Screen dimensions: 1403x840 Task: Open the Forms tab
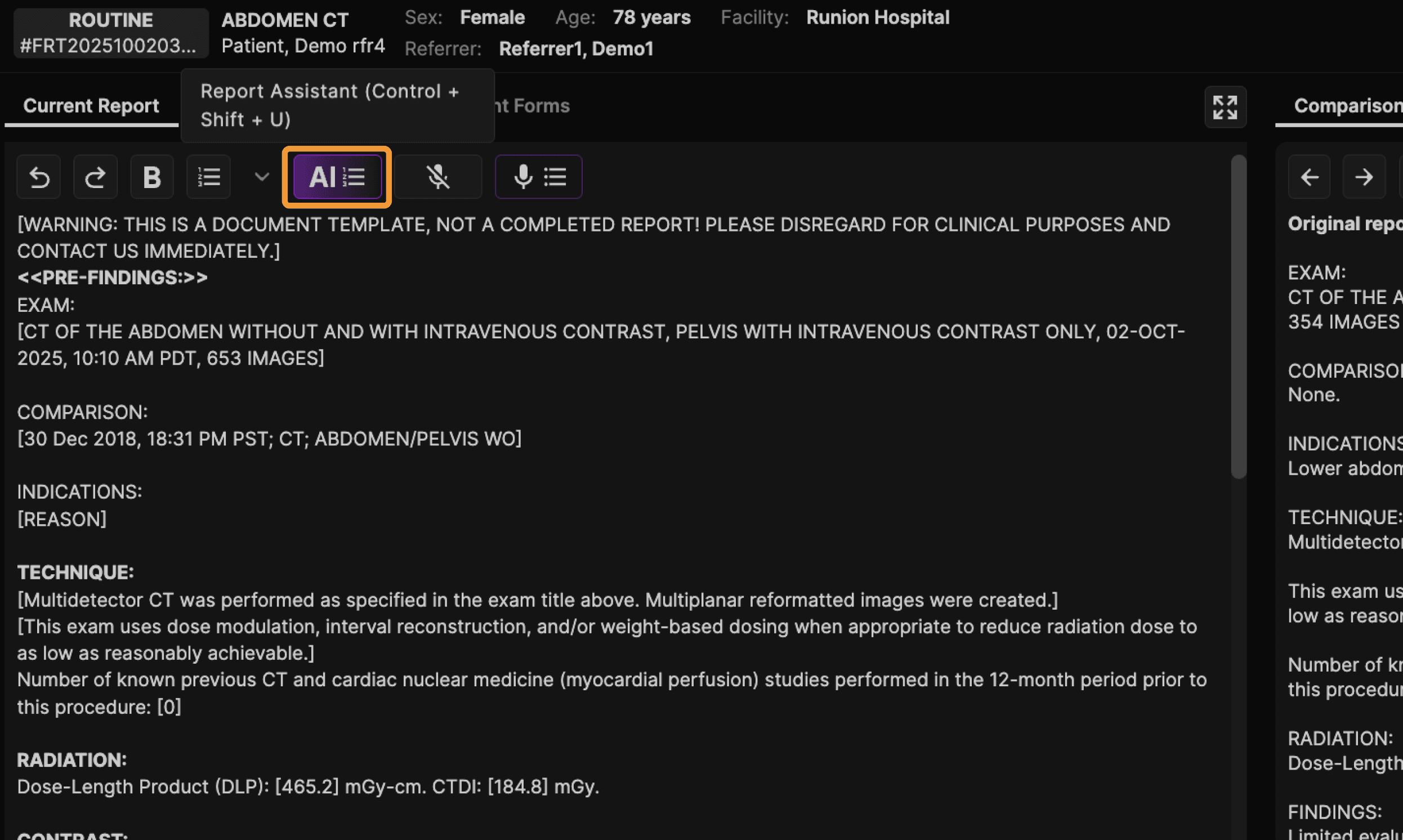coord(534,106)
